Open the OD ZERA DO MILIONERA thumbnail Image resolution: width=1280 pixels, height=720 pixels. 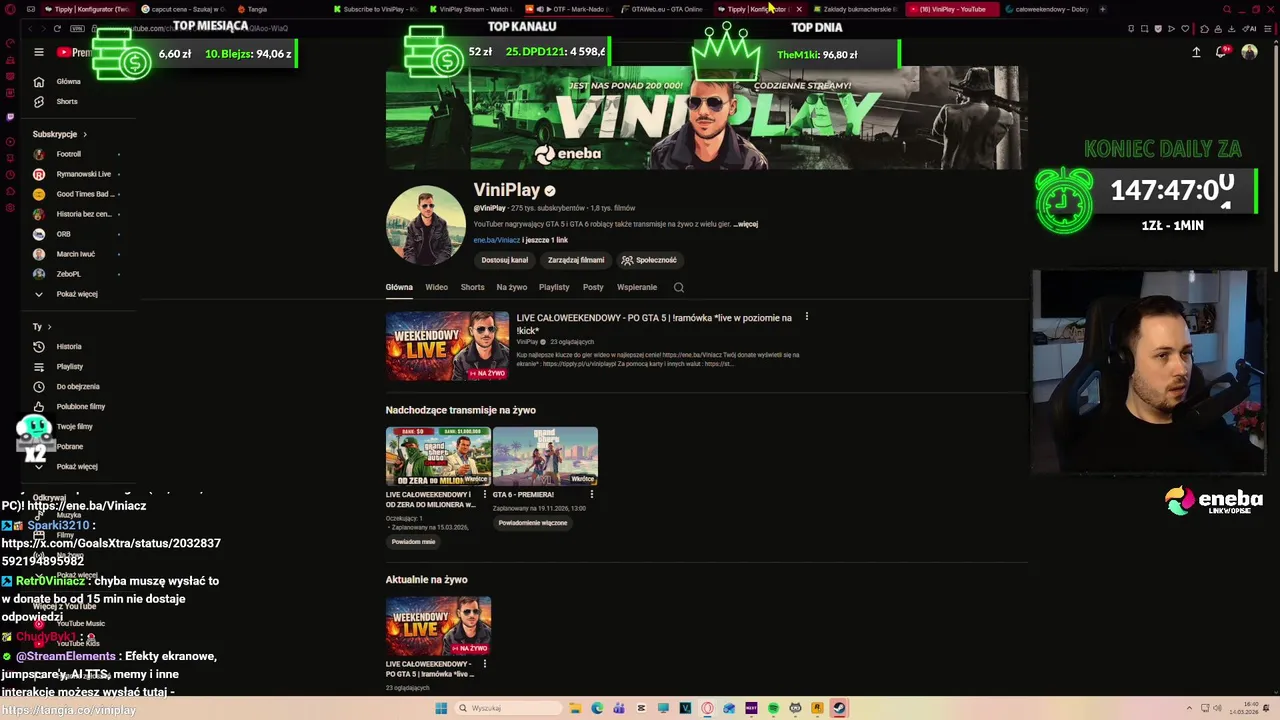tap(438, 457)
